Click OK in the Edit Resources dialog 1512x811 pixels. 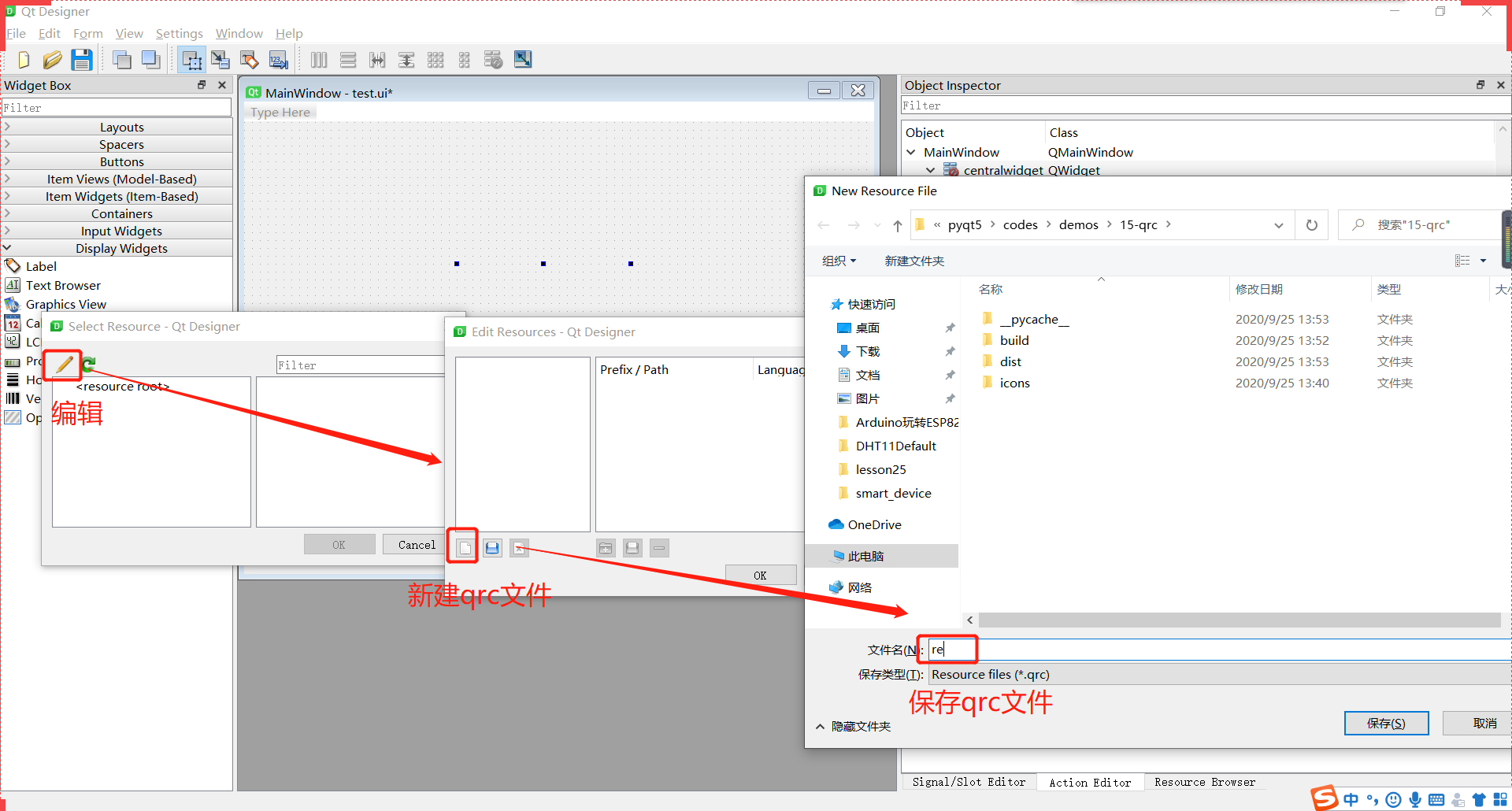pos(760,574)
